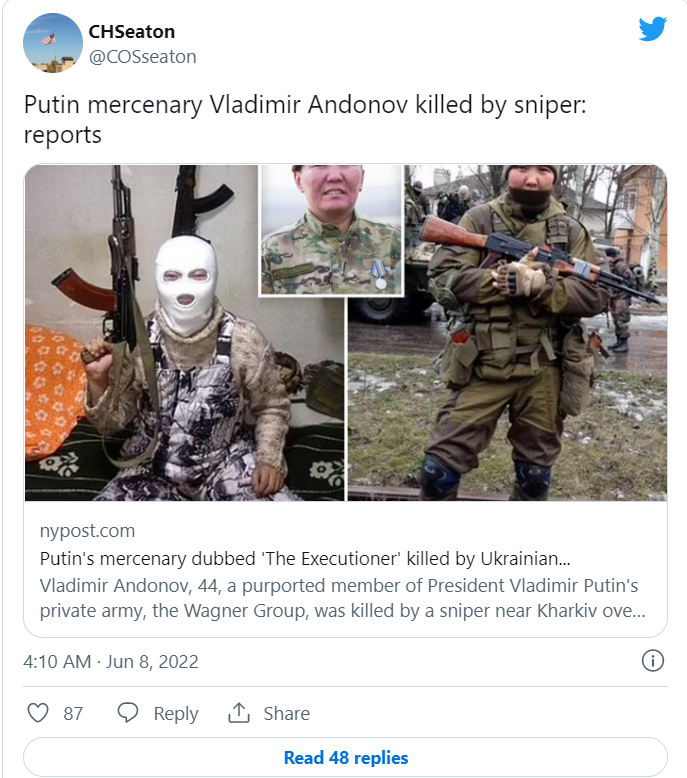
Task: Open CHSeaton profile avatar picture
Action: pyautogui.click(x=53, y=43)
